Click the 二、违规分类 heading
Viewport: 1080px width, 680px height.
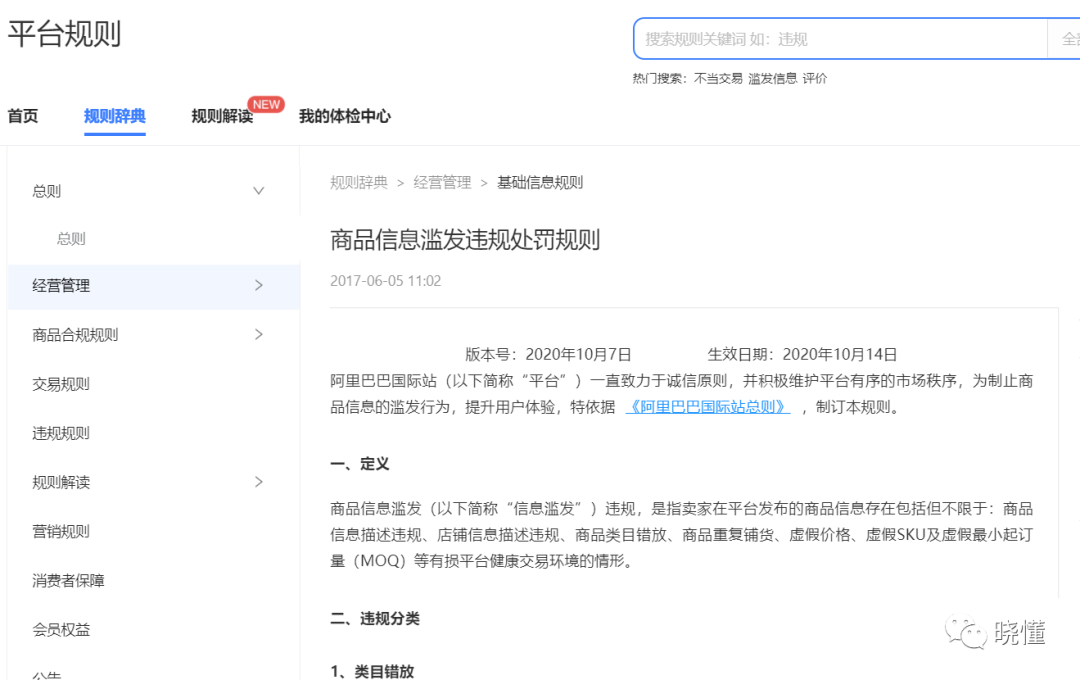click(x=375, y=618)
